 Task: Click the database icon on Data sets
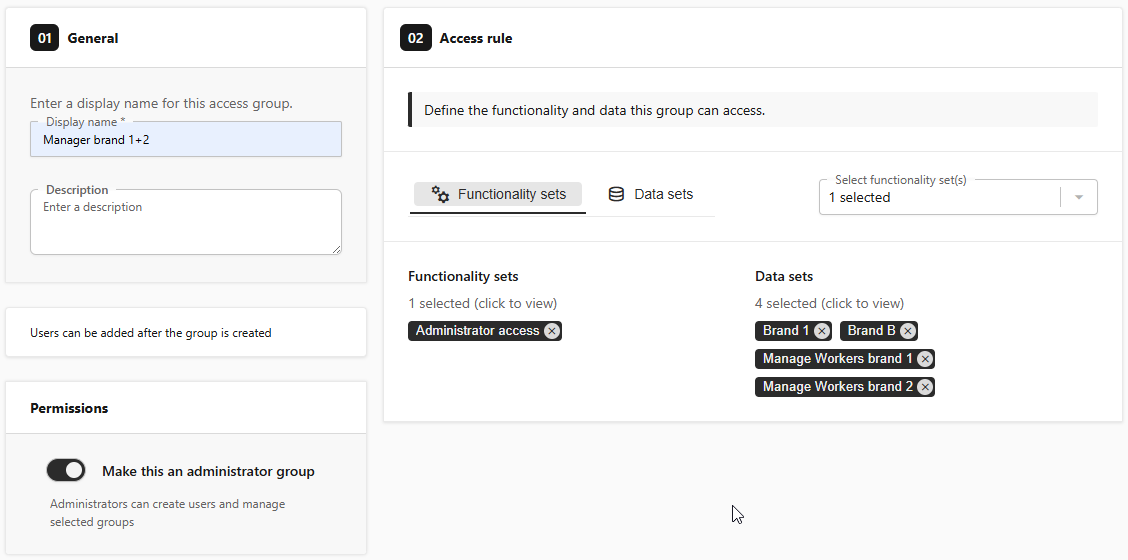617,194
